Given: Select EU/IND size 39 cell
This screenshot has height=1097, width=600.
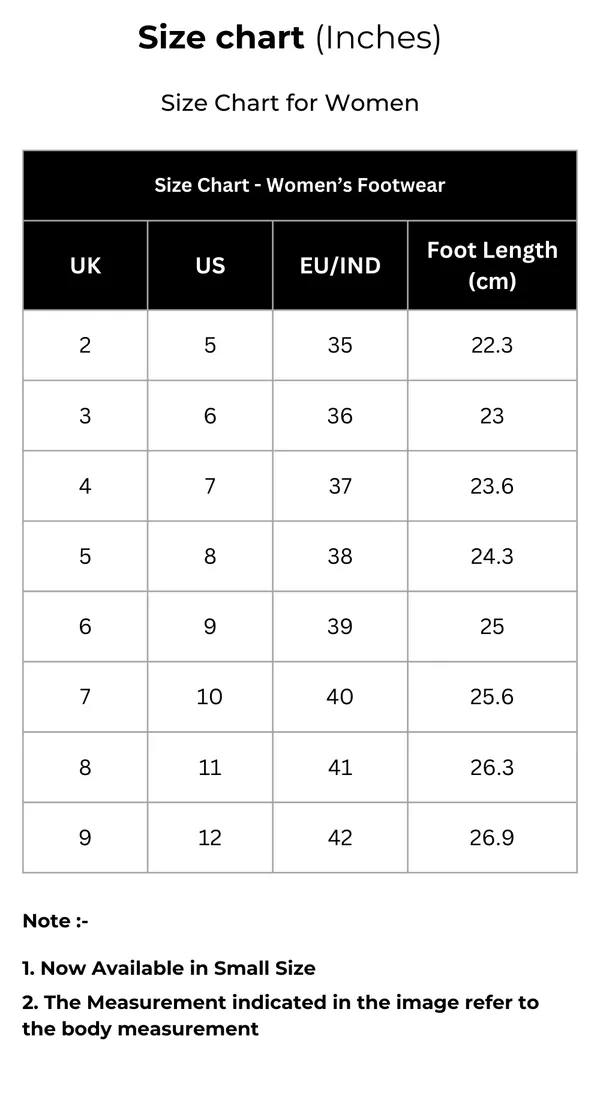Looking at the screenshot, I should point(340,627).
